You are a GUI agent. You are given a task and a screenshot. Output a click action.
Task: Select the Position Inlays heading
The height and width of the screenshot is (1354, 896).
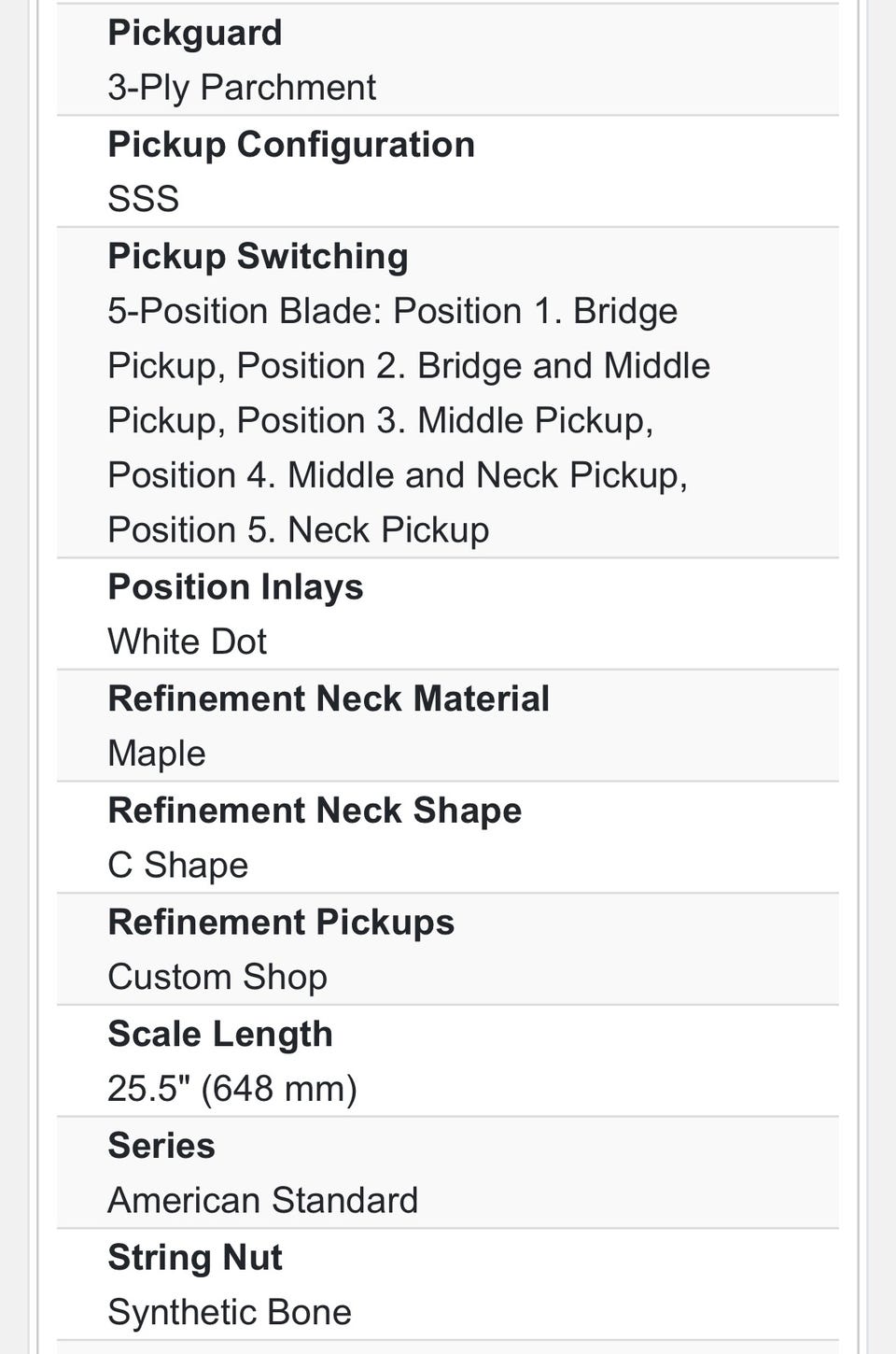tap(235, 587)
